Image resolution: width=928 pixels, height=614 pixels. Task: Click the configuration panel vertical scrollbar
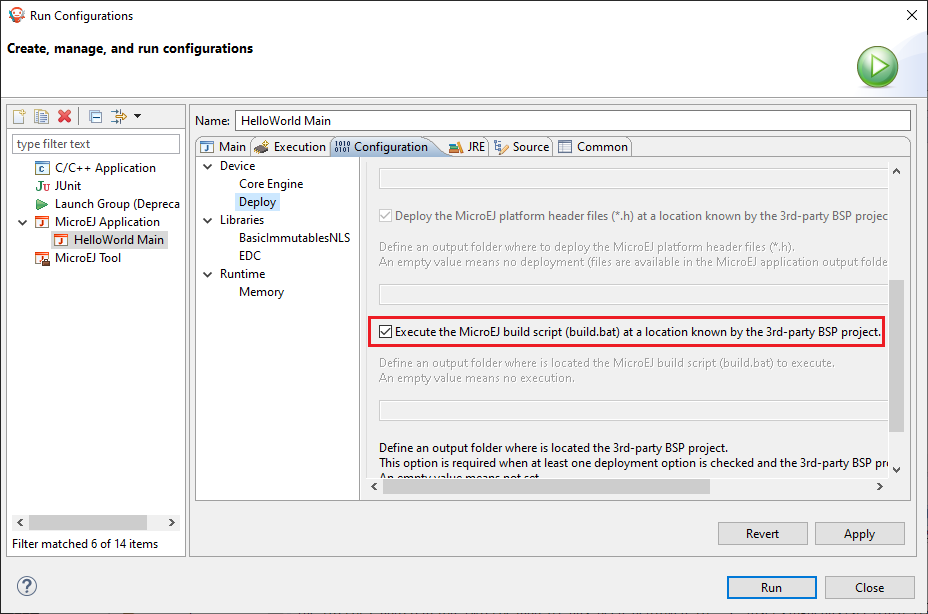tap(896, 355)
